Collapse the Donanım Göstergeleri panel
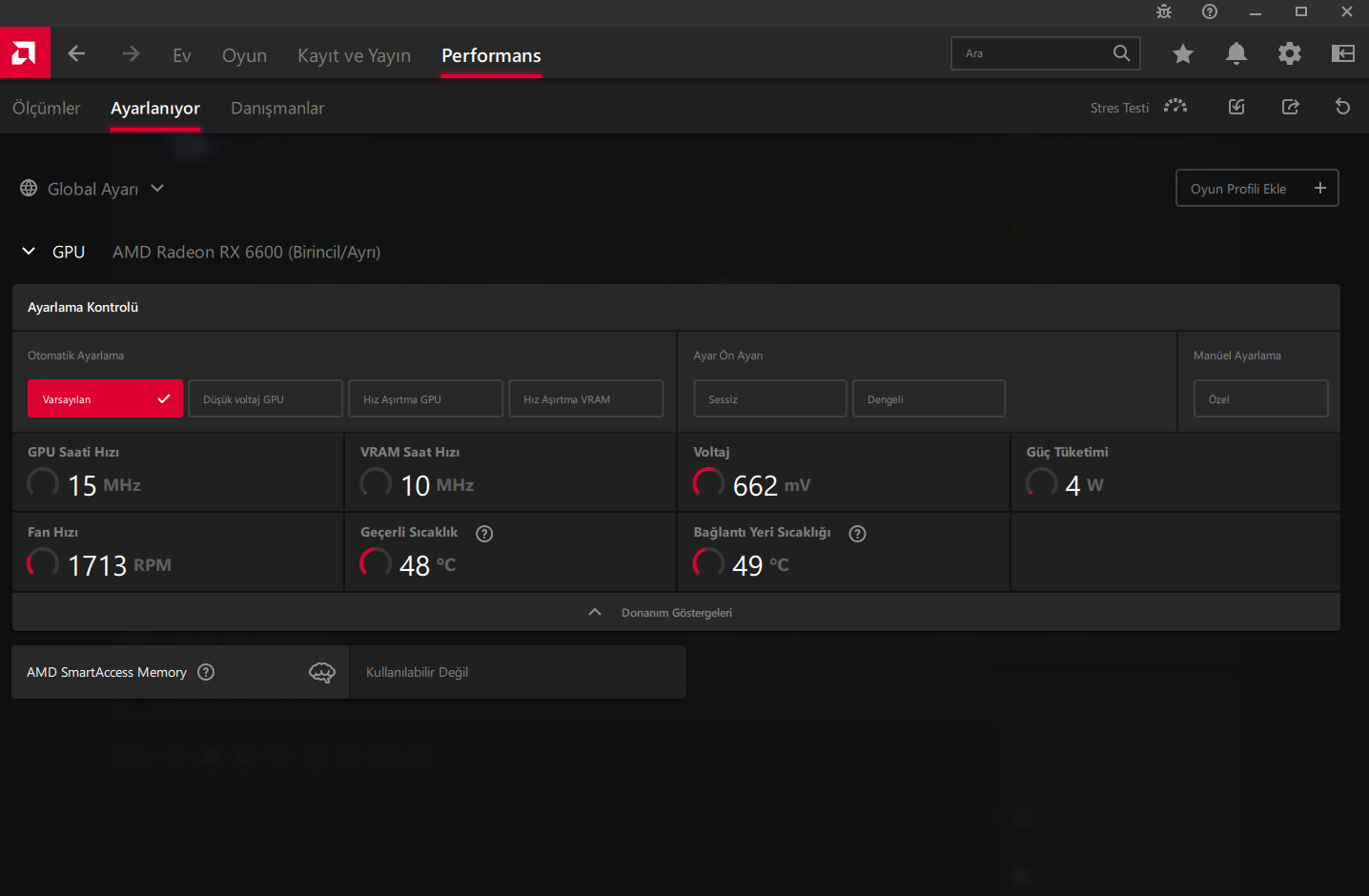 676,612
